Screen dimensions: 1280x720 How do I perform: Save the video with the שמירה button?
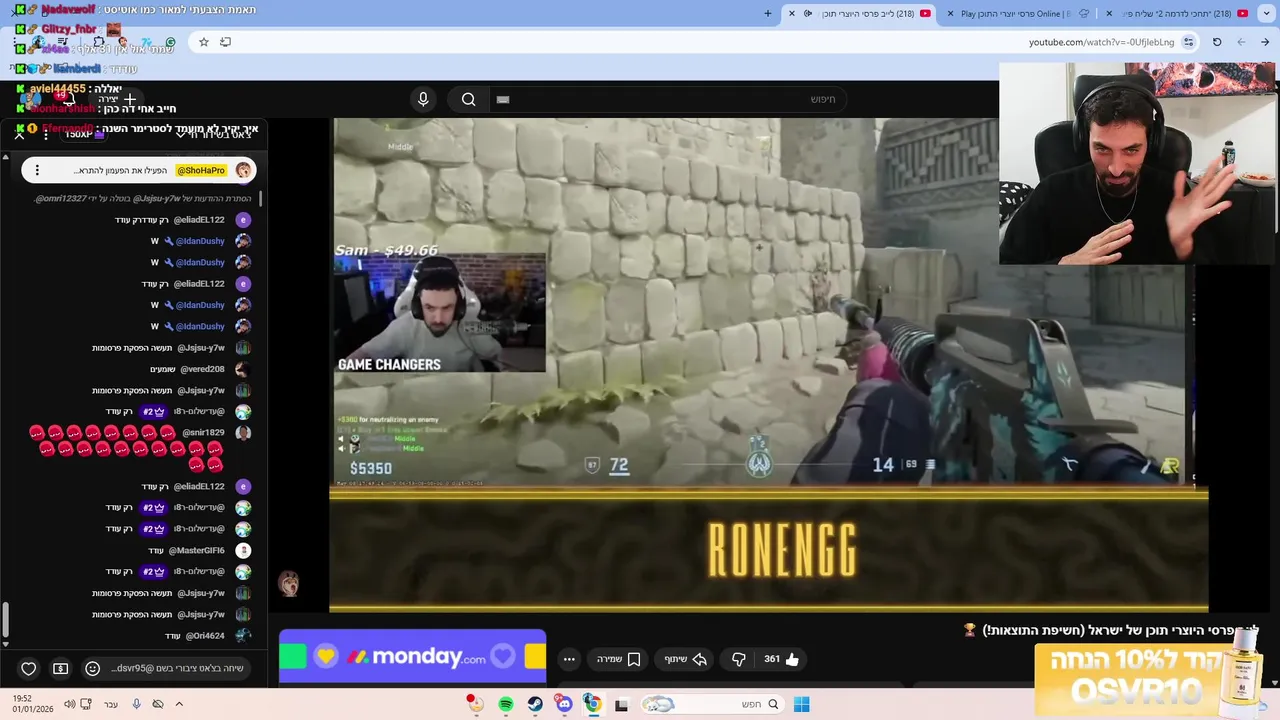(619, 659)
